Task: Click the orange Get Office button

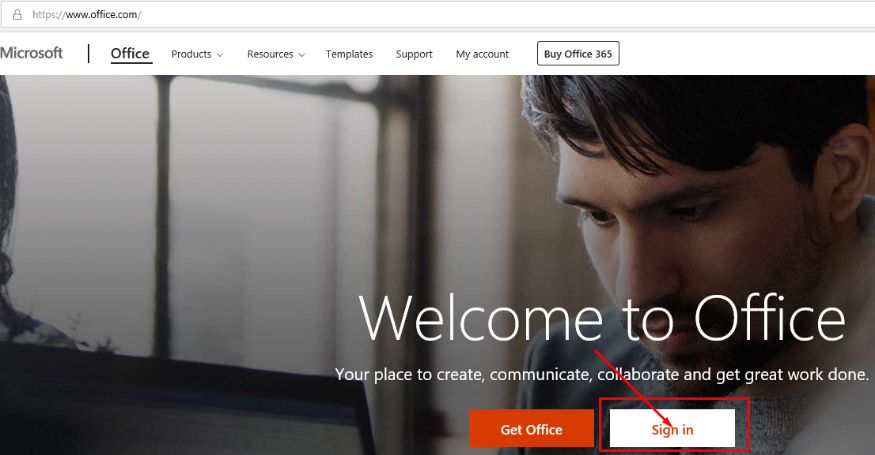Action: 531,428
